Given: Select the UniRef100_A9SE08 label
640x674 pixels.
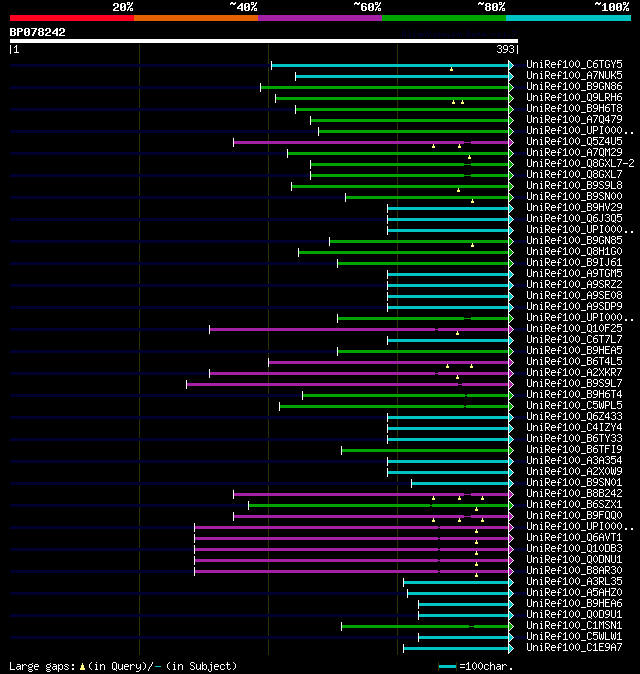Looking at the screenshot, I should click(574, 295).
